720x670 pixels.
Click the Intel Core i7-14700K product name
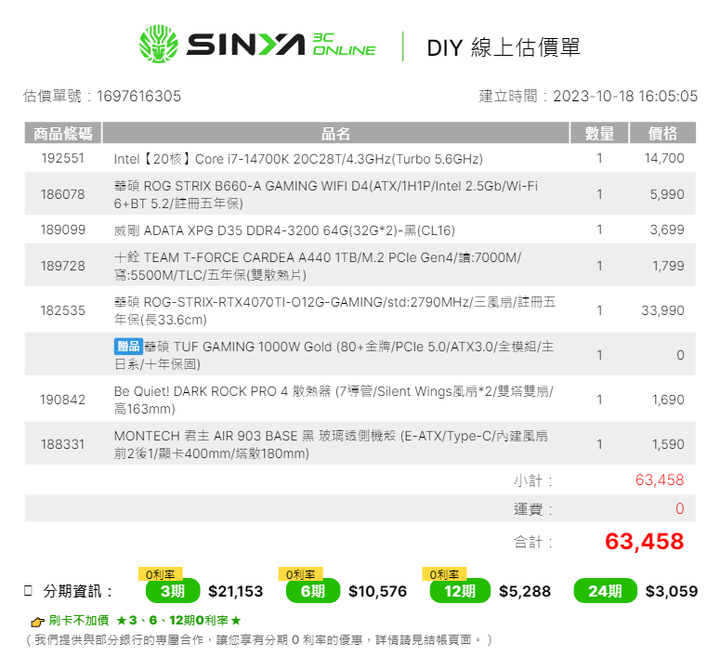[x=298, y=159]
